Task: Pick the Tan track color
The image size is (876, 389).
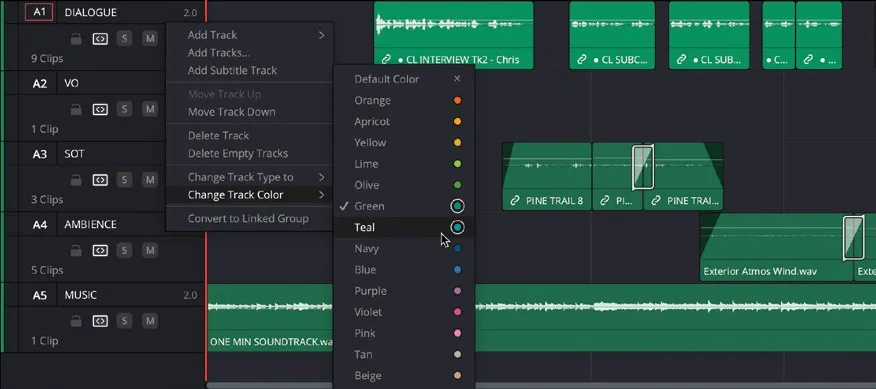Action: [x=404, y=354]
